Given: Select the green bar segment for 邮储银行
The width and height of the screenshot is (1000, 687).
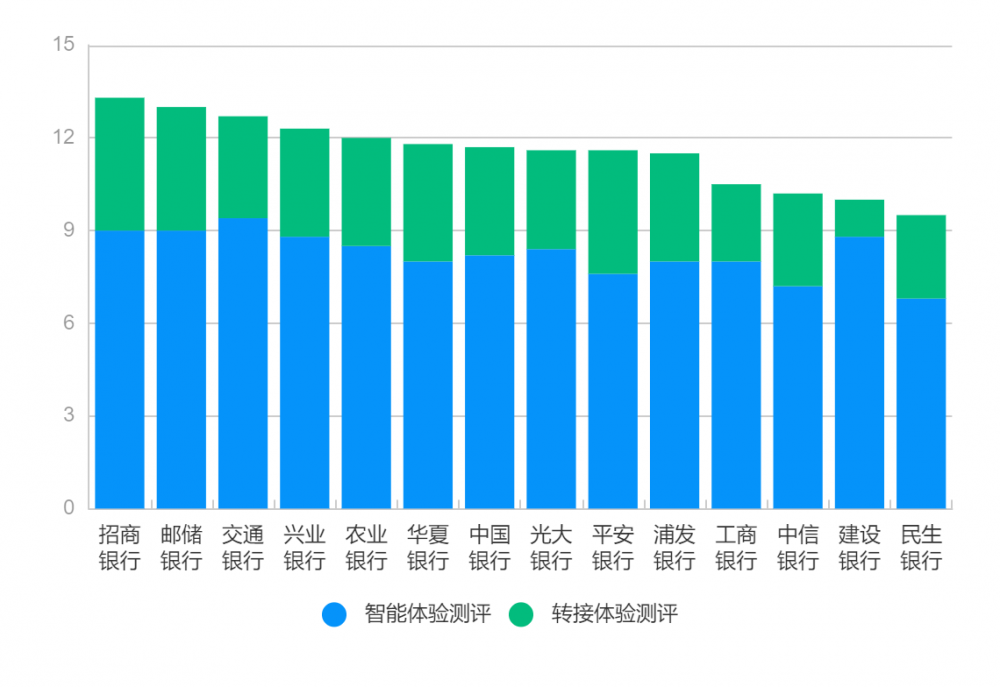Looking at the screenshot, I should [182, 168].
